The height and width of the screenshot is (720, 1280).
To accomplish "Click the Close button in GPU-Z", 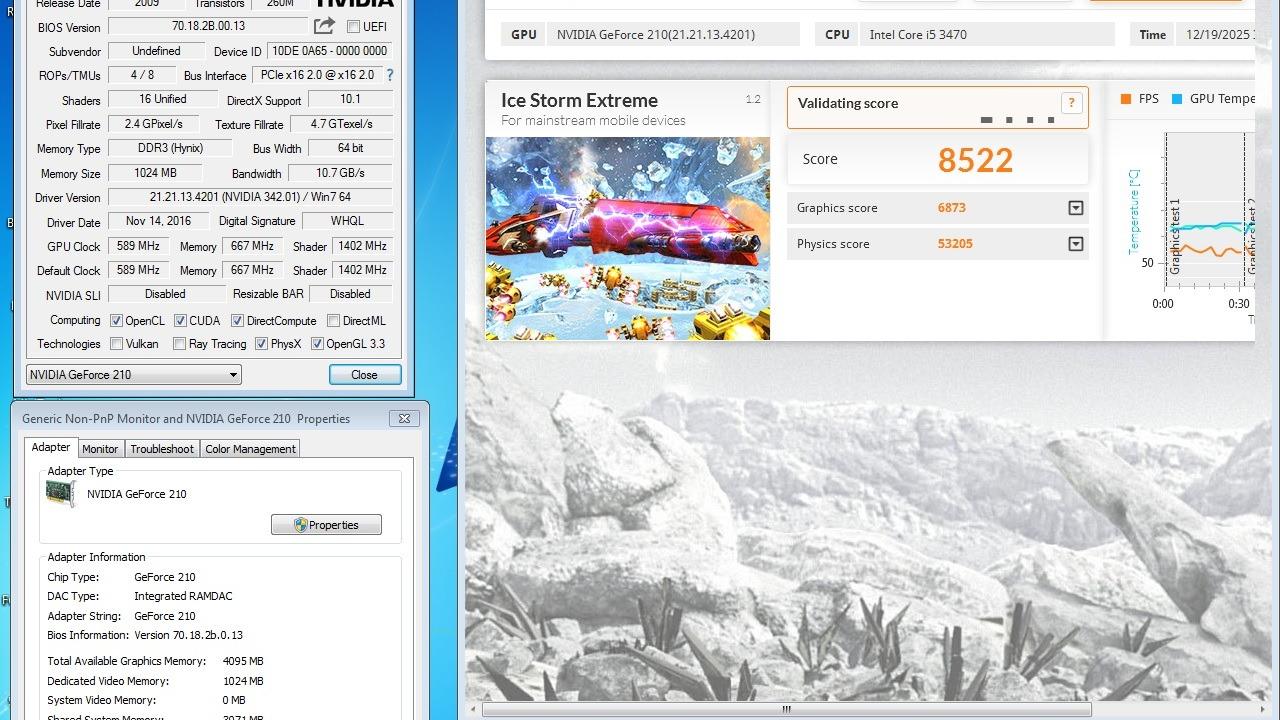I will click(364, 375).
